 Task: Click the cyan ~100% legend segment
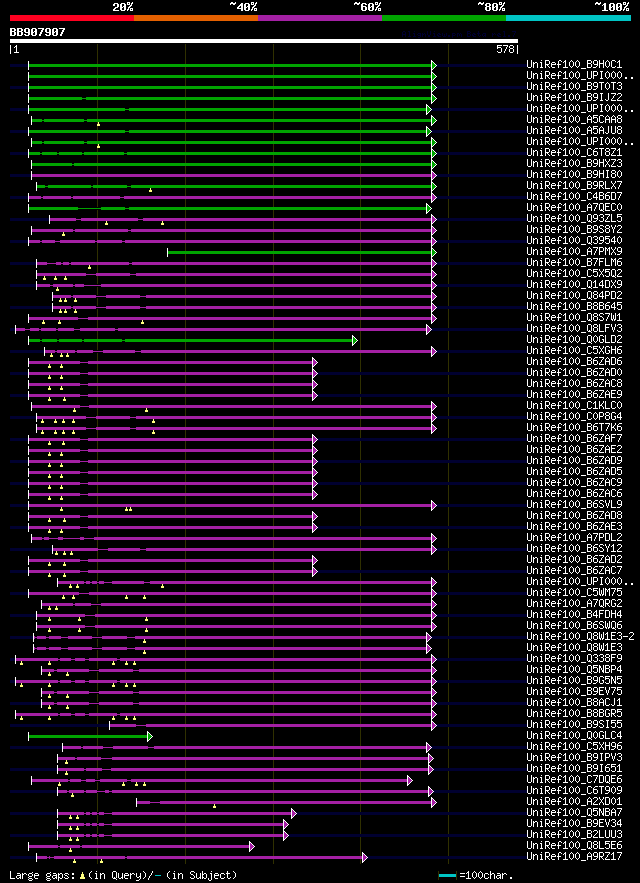tap(568, 17)
